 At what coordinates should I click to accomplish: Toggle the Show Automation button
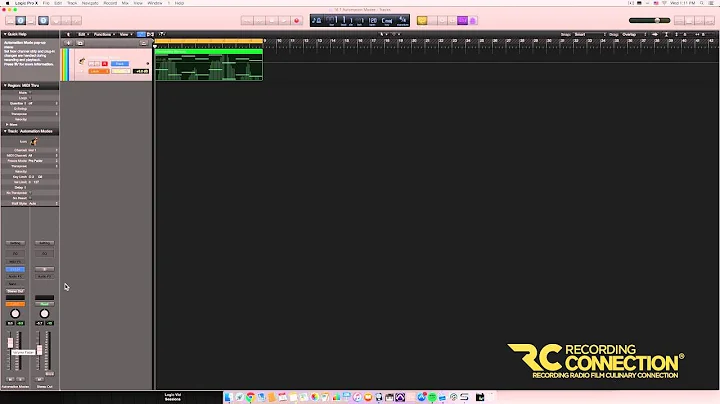point(141,34)
